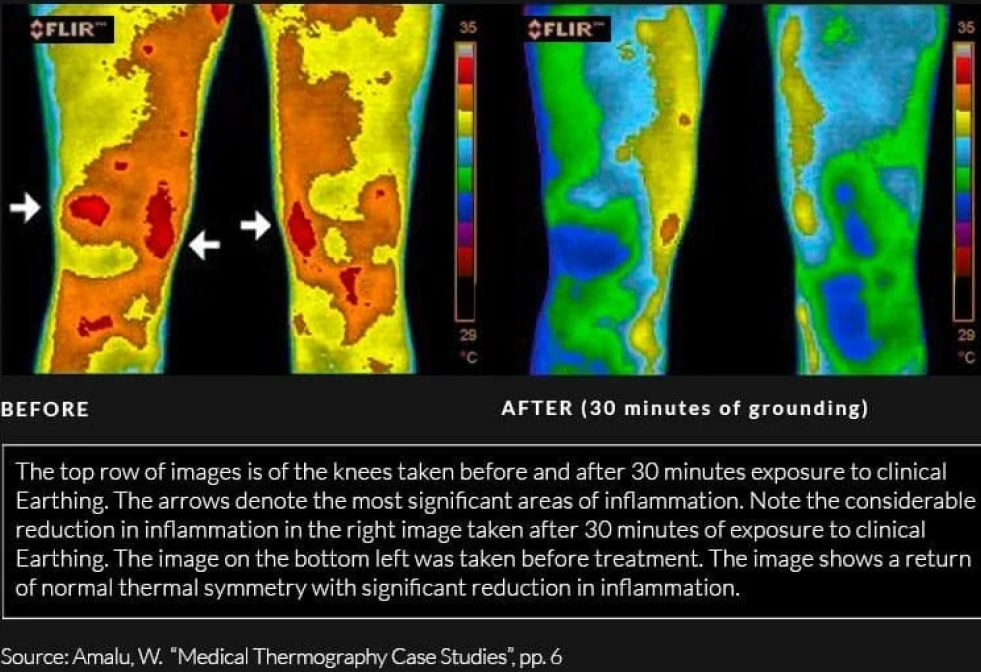Click the FLIR logo on the after image
The image size is (981, 672).
click(567, 29)
